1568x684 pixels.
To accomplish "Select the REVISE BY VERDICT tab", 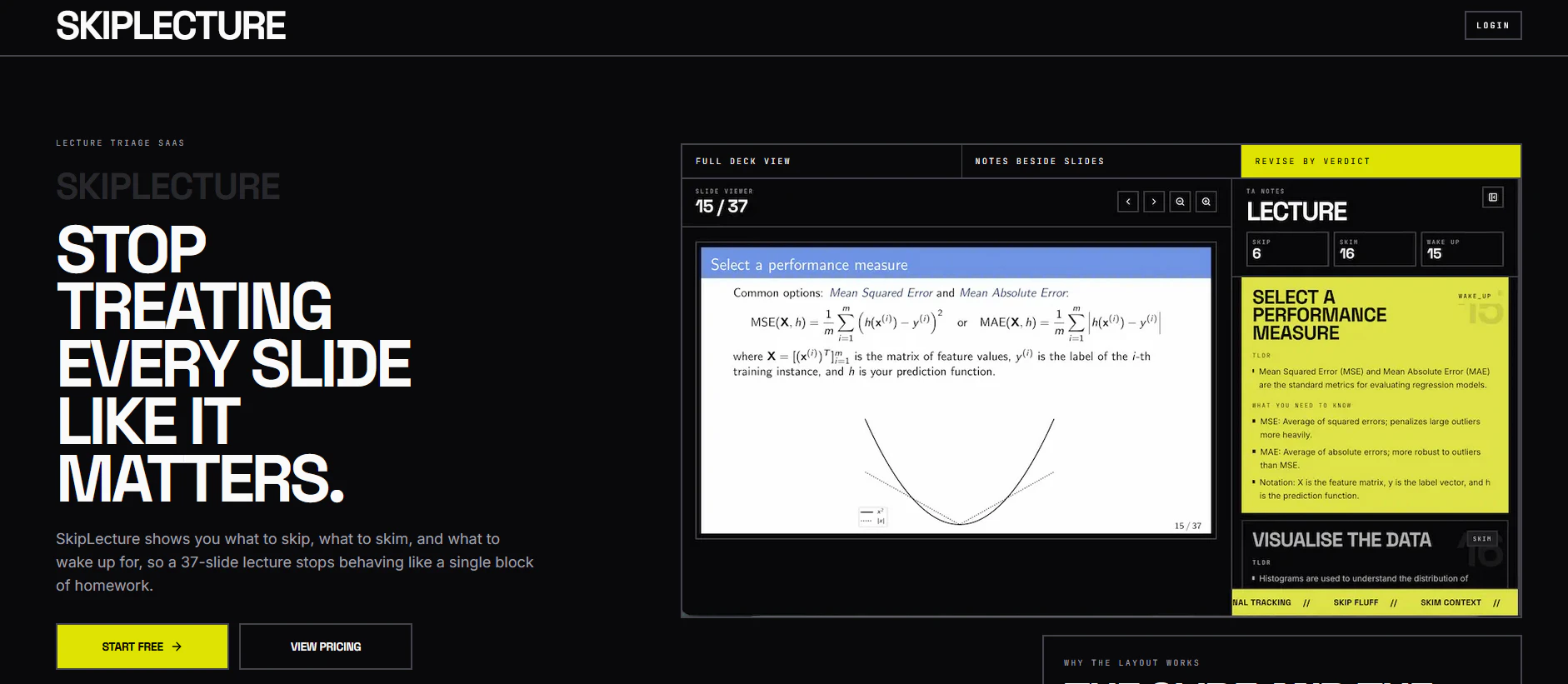I will point(1381,162).
